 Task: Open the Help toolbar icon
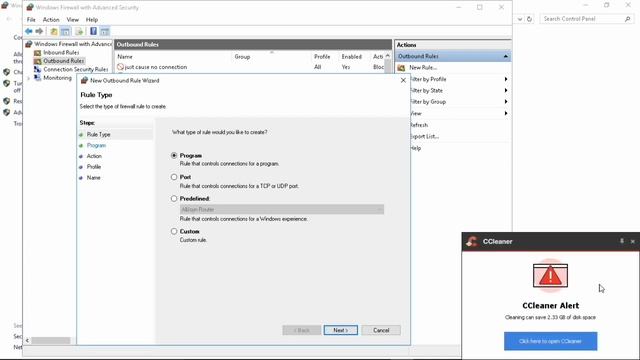93,31
